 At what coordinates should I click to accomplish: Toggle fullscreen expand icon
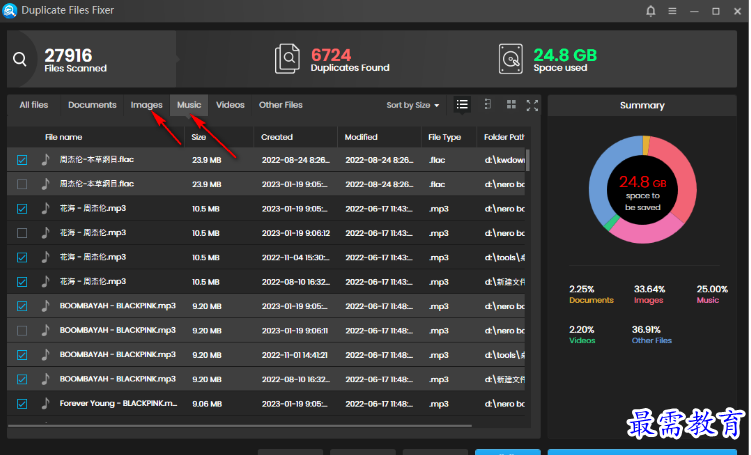click(532, 105)
